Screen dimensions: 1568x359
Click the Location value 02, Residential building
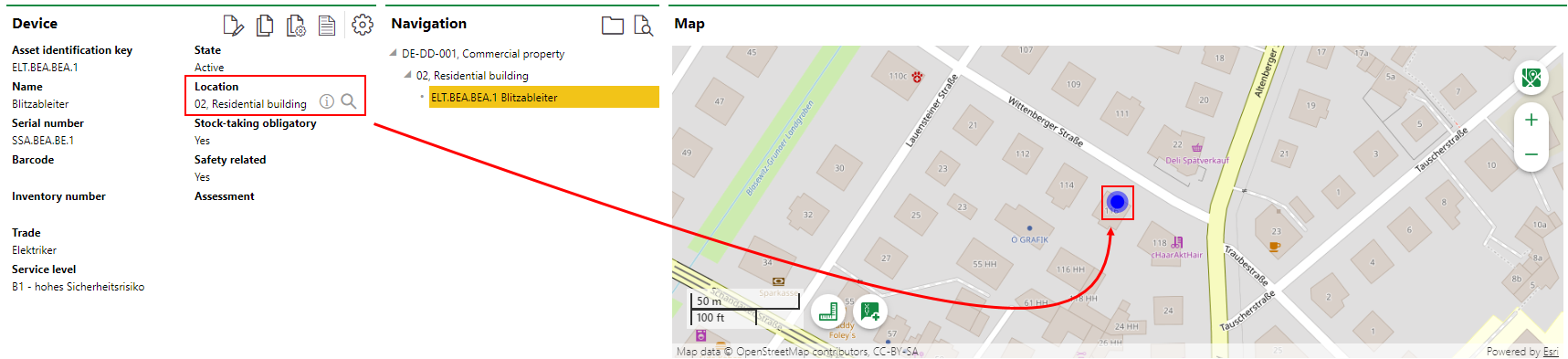point(250,104)
